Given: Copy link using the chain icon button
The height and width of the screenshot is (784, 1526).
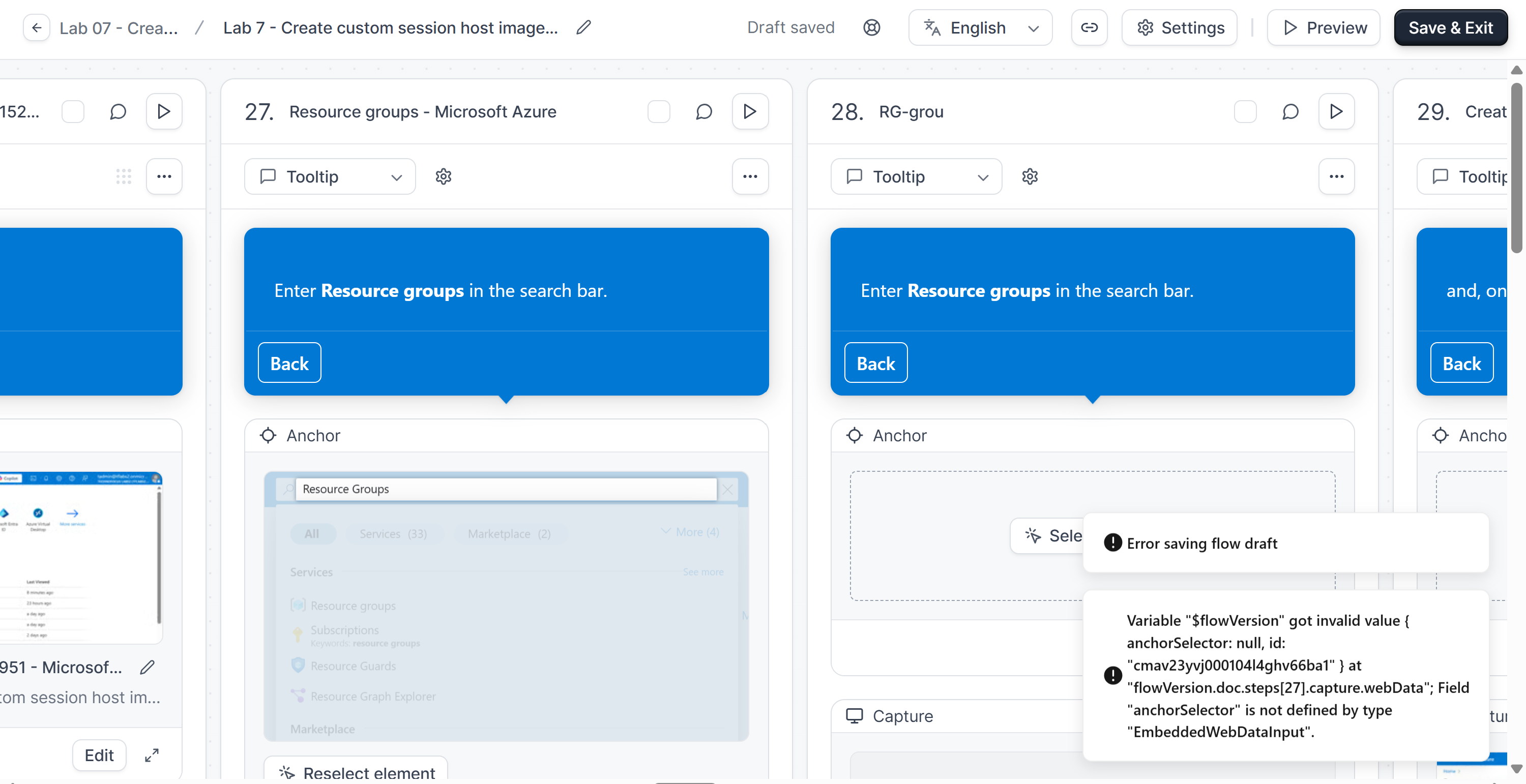Looking at the screenshot, I should [x=1089, y=28].
